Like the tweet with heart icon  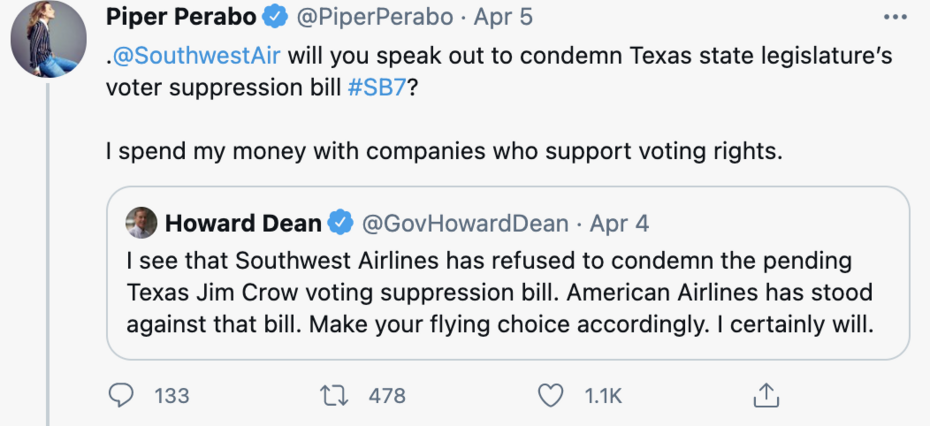(551, 396)
